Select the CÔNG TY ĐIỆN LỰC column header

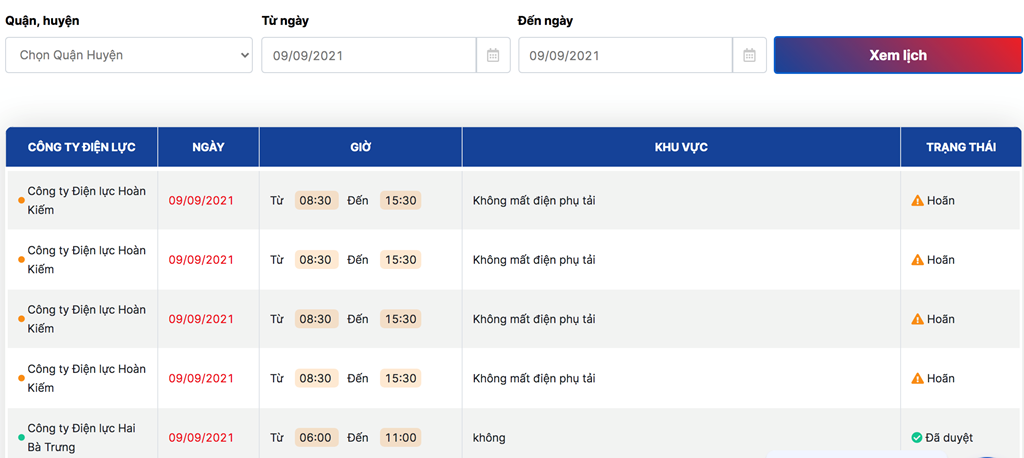tap(82, 147)
